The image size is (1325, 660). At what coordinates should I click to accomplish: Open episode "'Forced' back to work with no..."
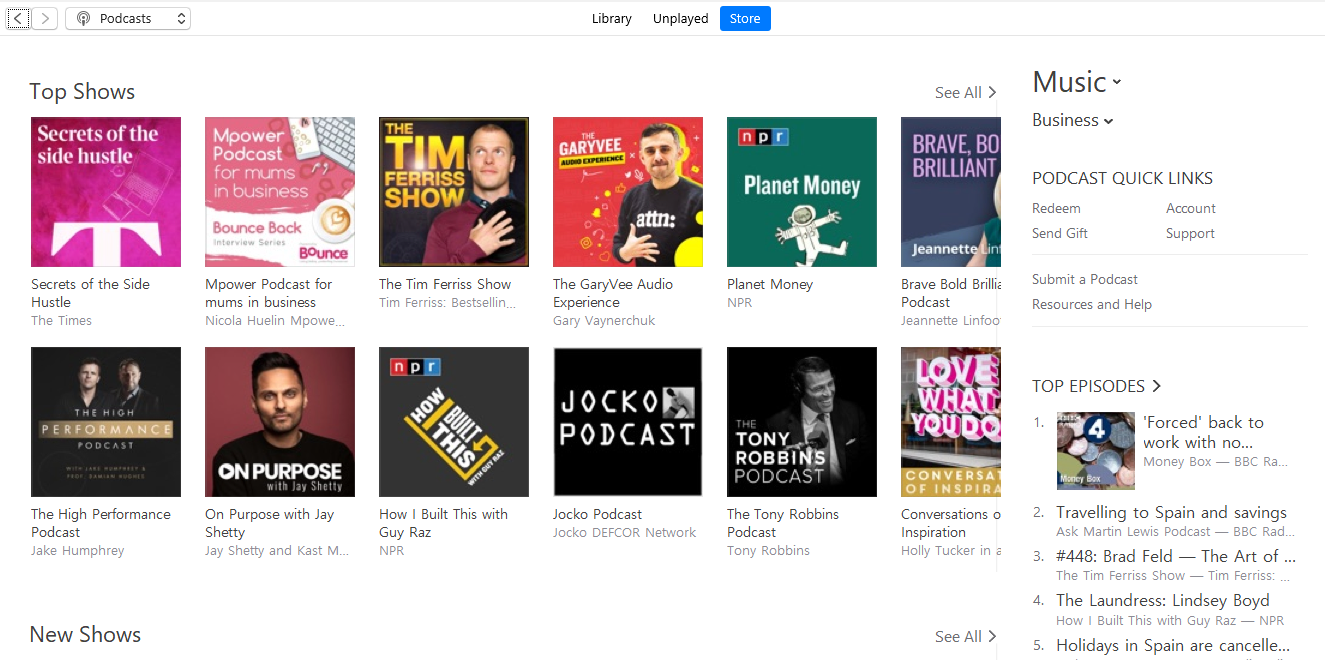click(1204, 432)
